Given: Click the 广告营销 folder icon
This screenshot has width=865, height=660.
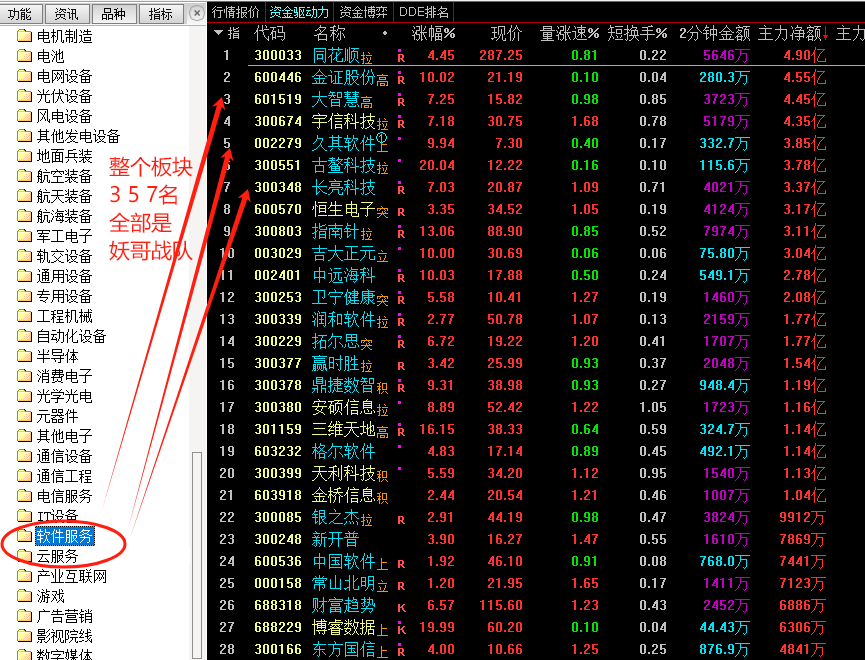Looking at the screenshot, I should [x=24, y=616].
